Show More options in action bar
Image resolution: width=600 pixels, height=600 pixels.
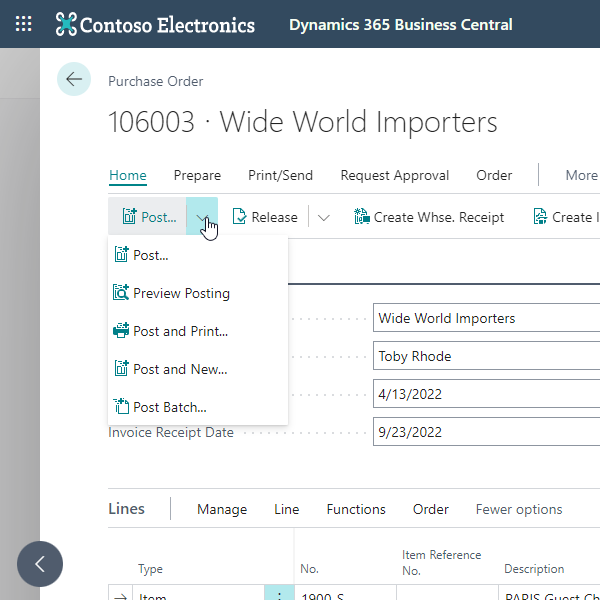coord(582,175)
